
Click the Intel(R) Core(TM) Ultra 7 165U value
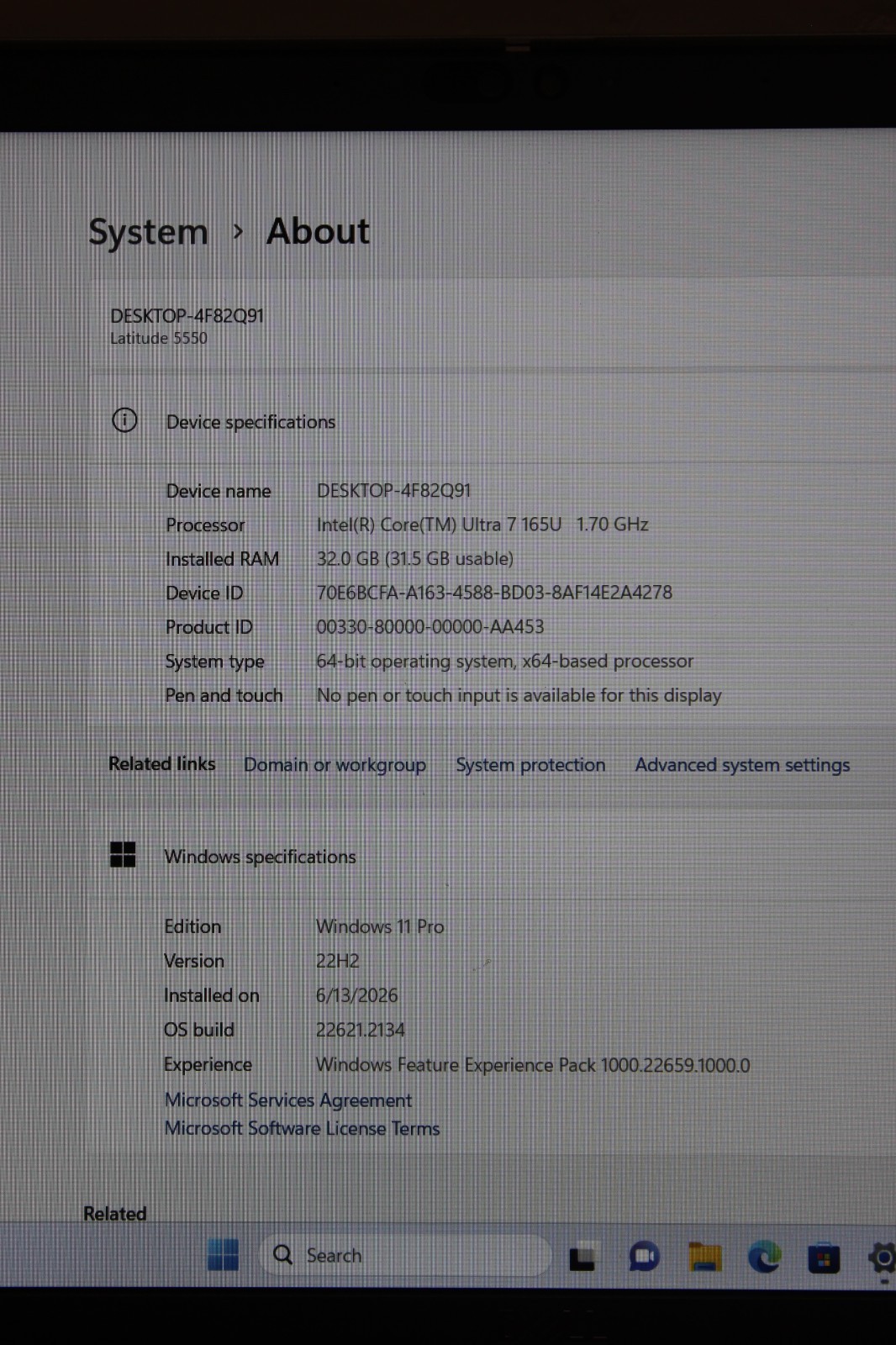click(482, 525)
